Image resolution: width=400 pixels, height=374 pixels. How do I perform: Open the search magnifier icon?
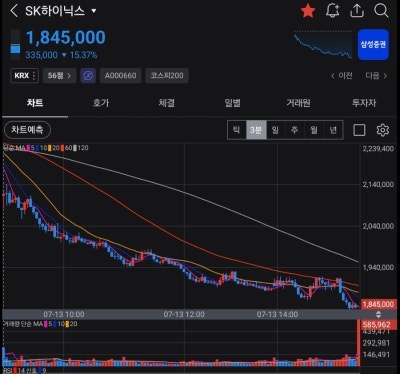381,11
